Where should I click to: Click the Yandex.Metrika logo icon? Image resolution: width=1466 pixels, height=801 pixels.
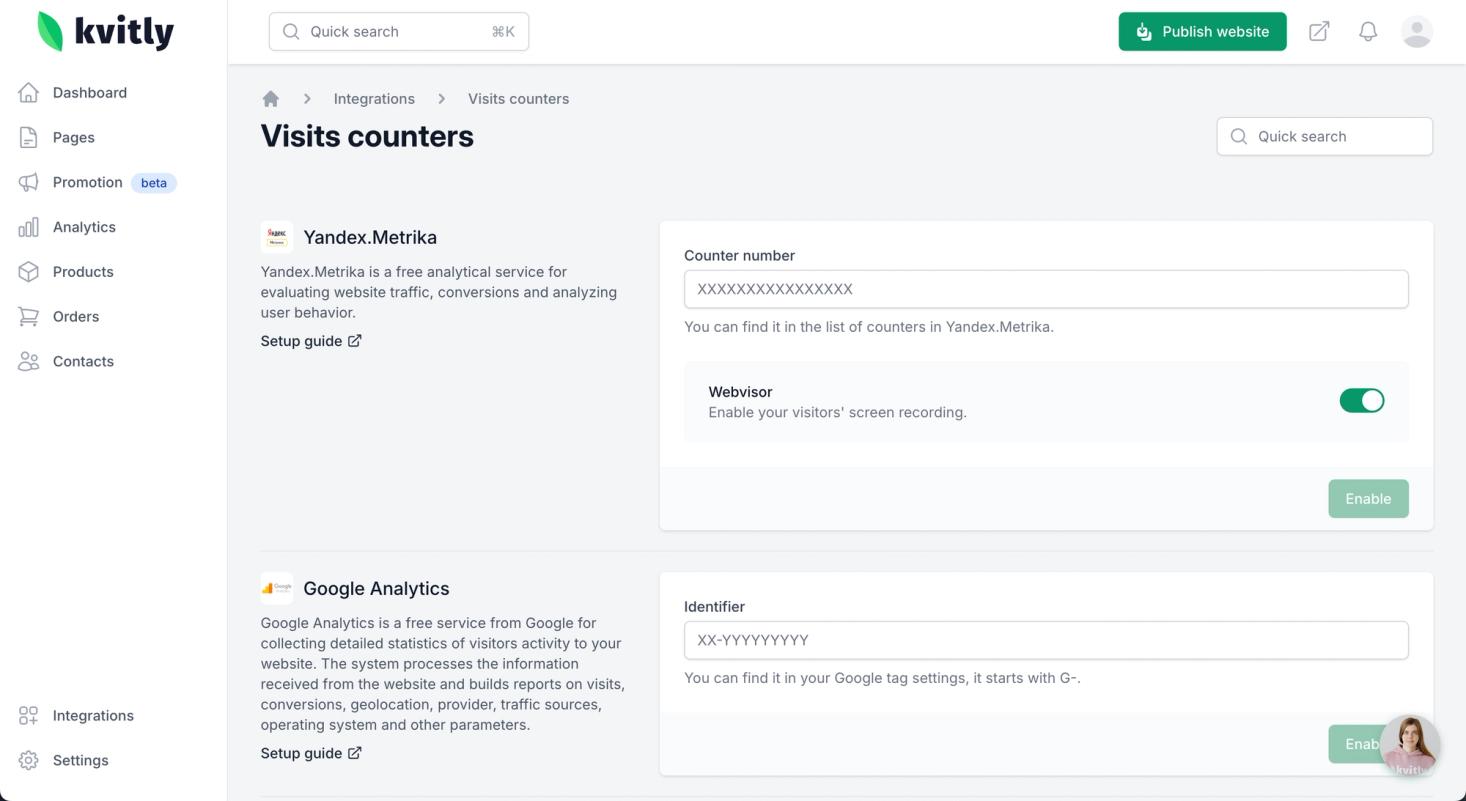pyautogui.click(x=277, y=237)
